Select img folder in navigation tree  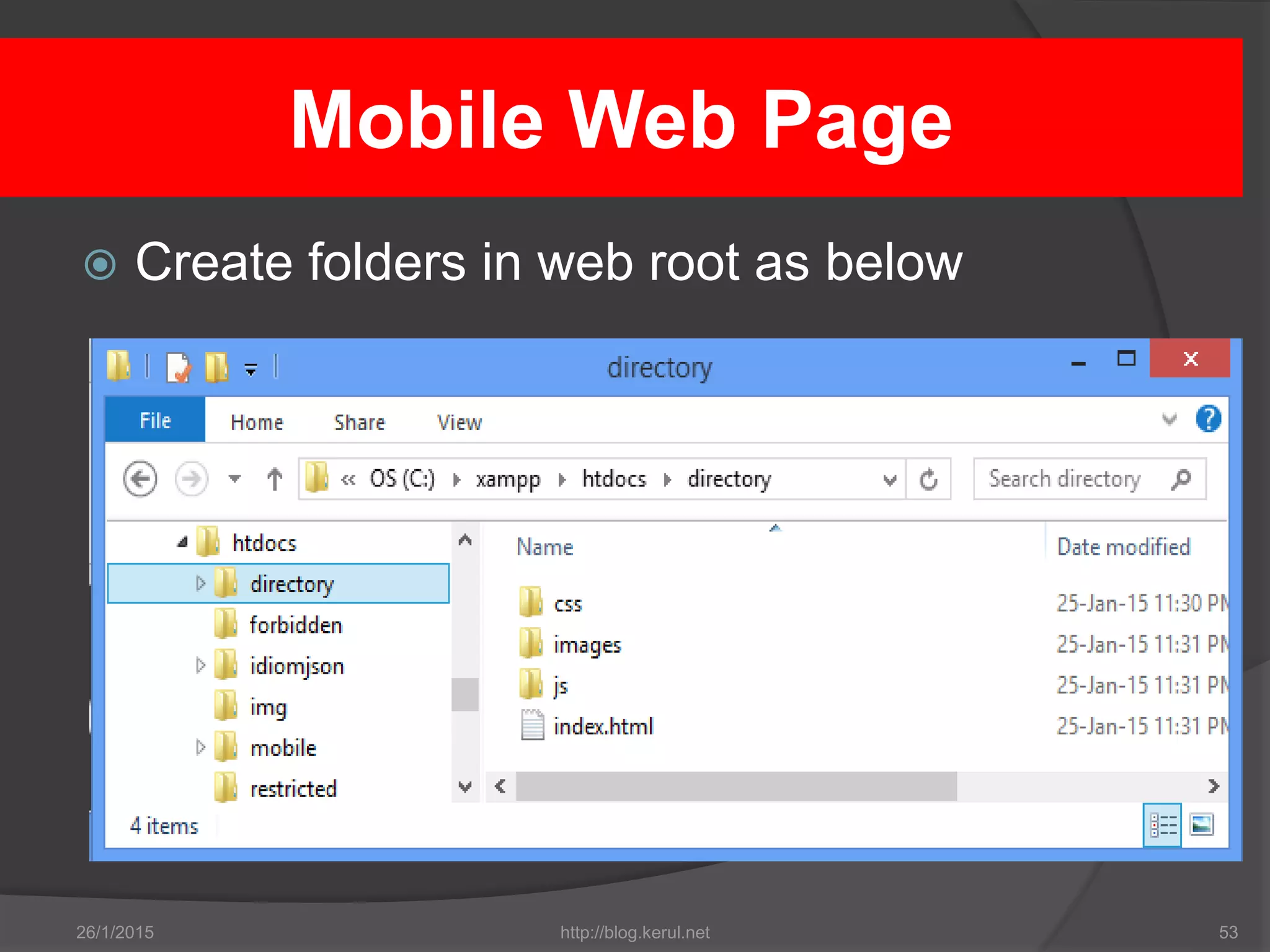tap(268, 708)
